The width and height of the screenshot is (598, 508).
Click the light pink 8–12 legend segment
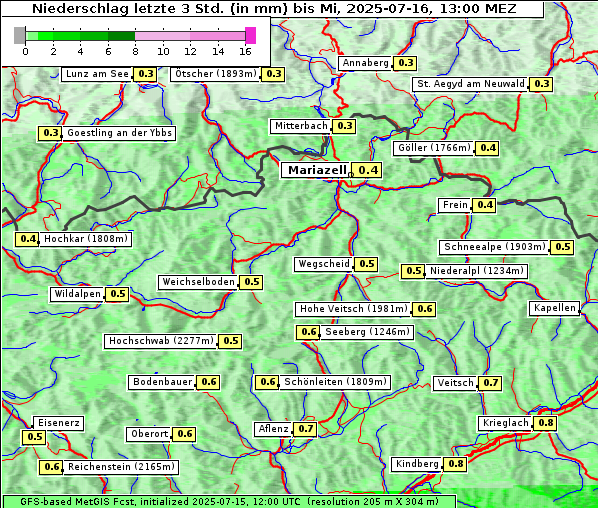(x=162, y=36)
